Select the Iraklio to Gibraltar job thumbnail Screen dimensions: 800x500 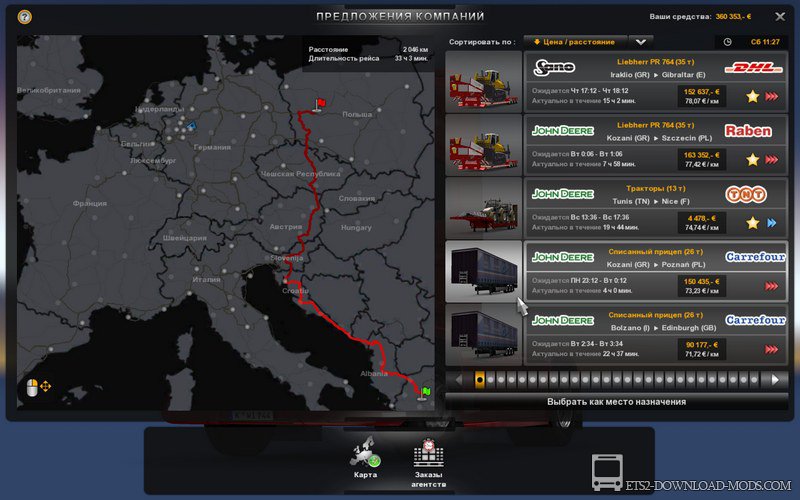coord(484,82)
